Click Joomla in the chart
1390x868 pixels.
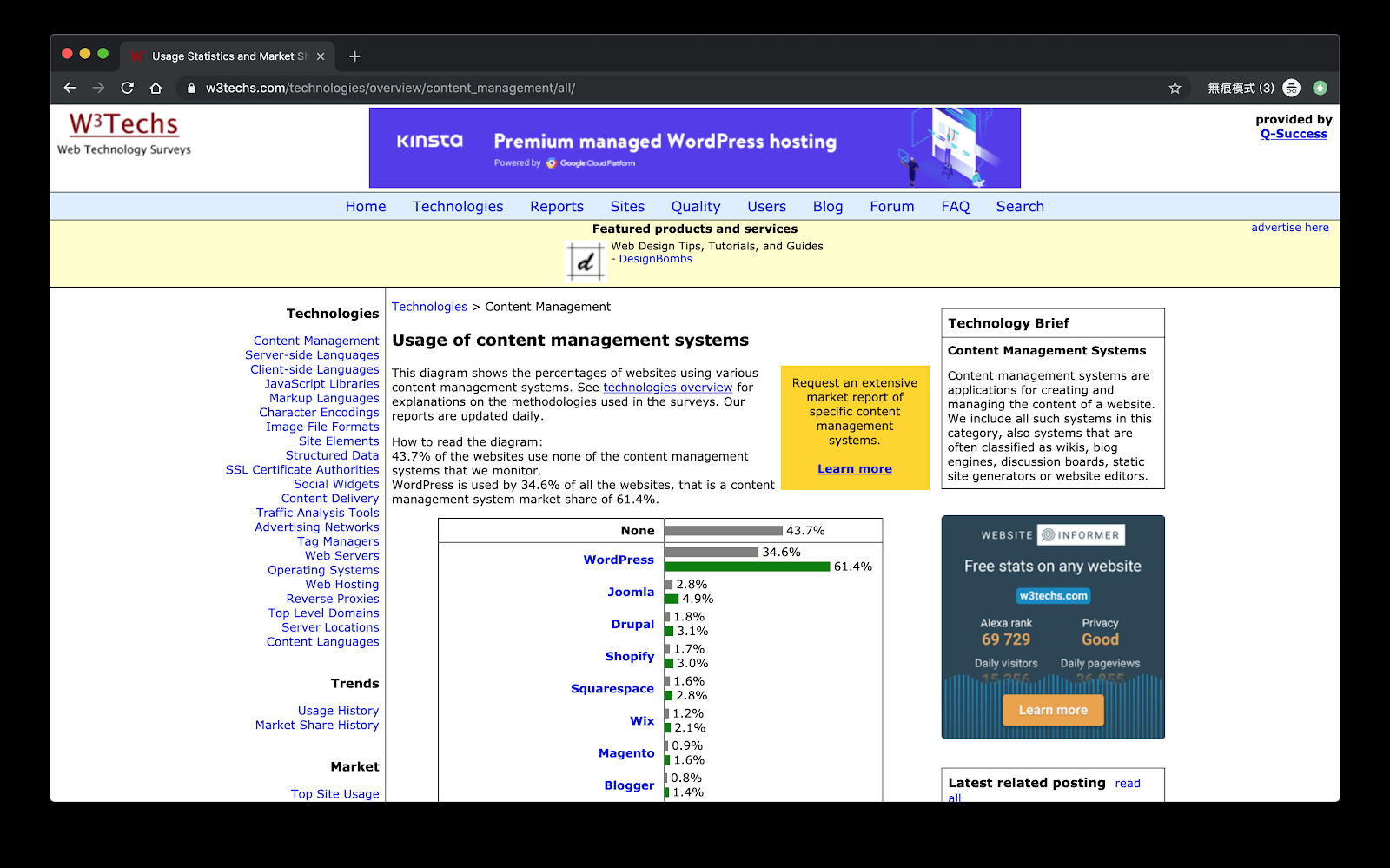pos(631,592)
